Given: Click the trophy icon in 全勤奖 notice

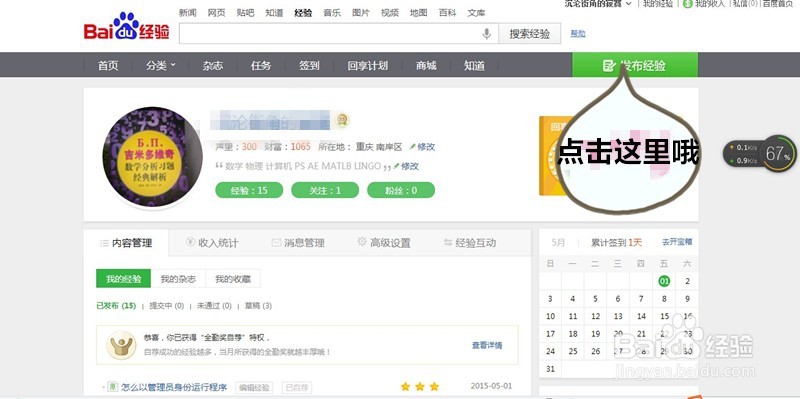Looking at the screenshot, I should 121,345.
